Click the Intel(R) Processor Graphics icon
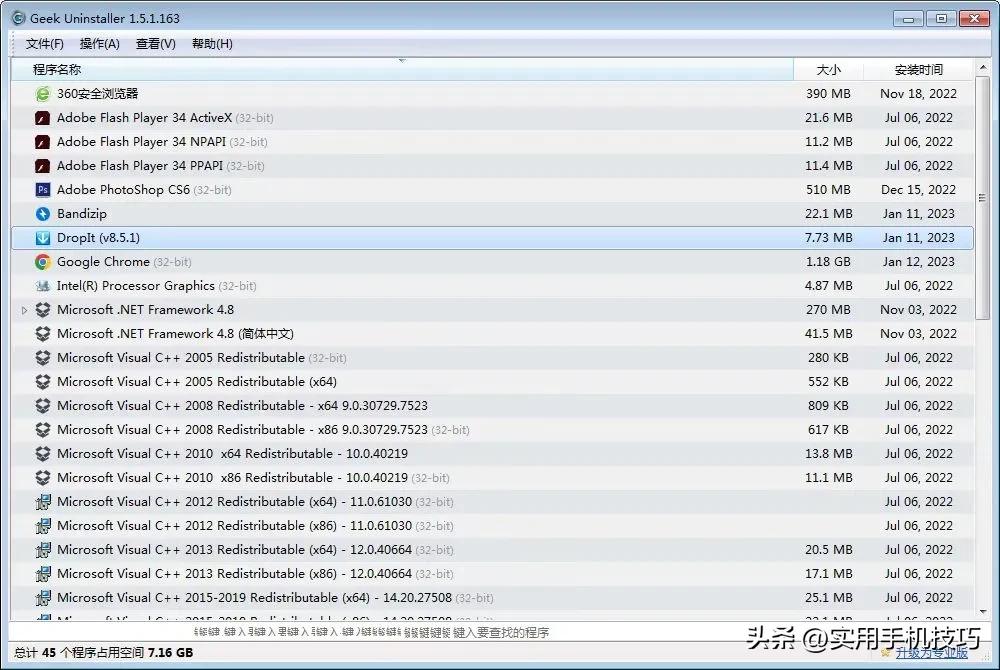 coord(41,285)
